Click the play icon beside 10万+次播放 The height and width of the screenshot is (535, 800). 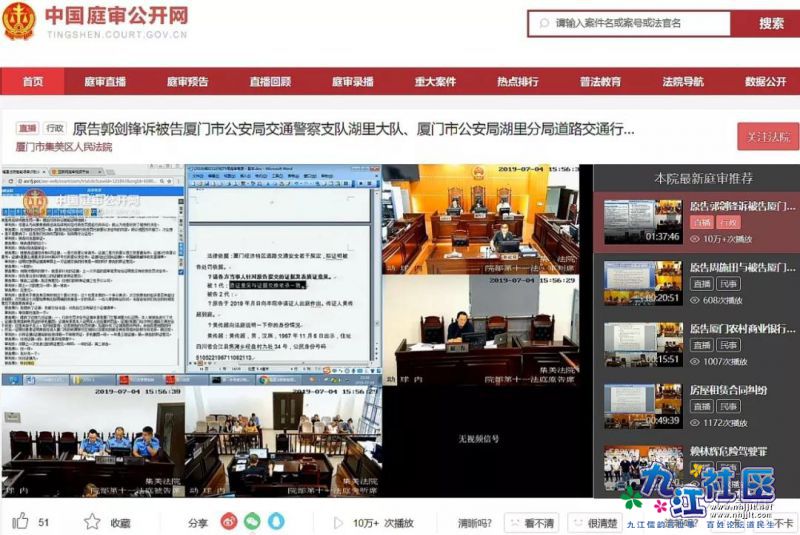click(338, 523)
